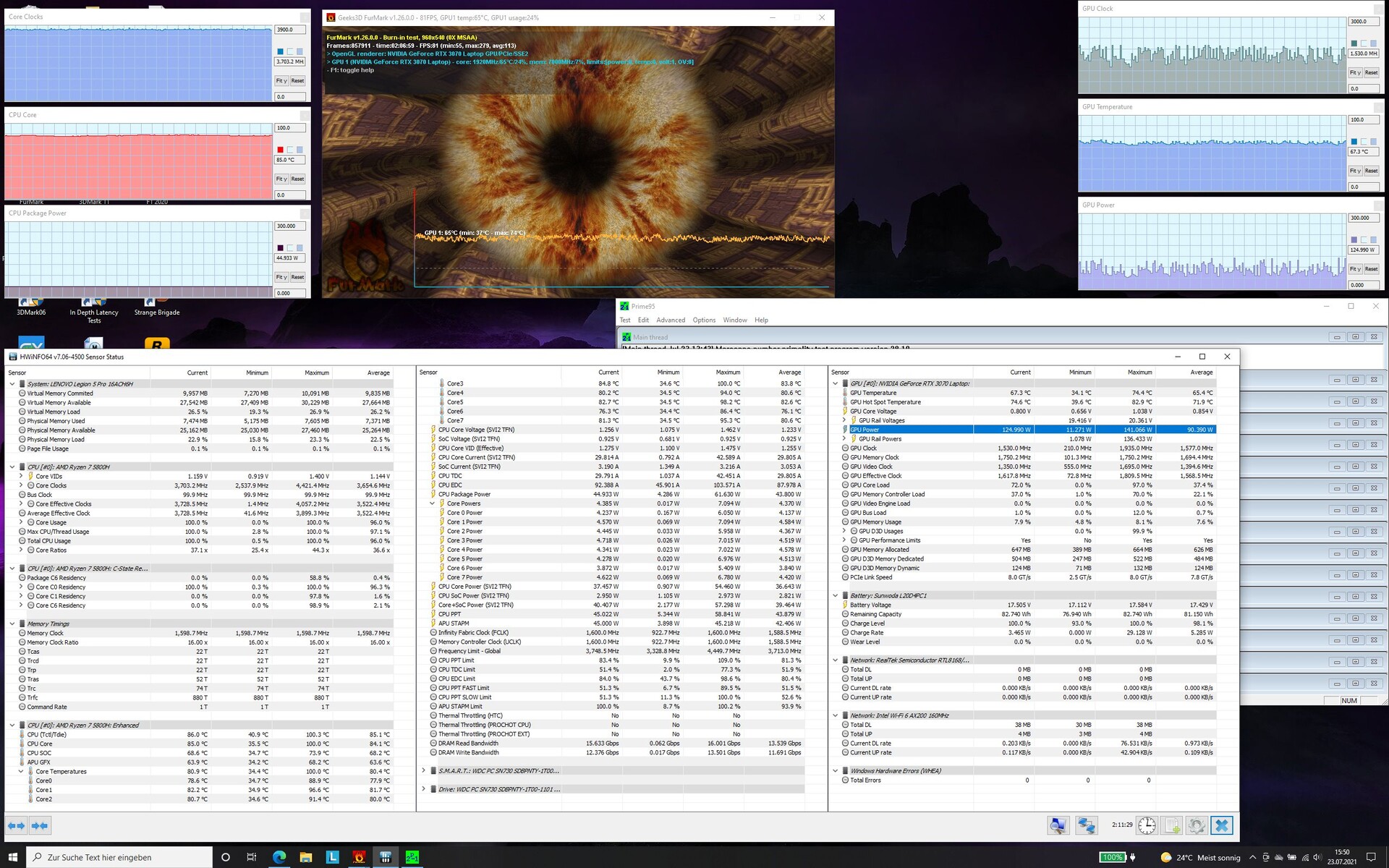Click the logging sheet with plus icon
Screen dimensions: 1389x868
click(1172, 825)
